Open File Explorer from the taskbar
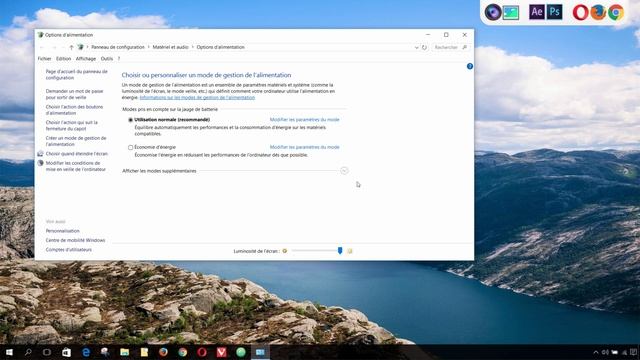The width and height of the screenshot is (640, 360). pos(124,352)
